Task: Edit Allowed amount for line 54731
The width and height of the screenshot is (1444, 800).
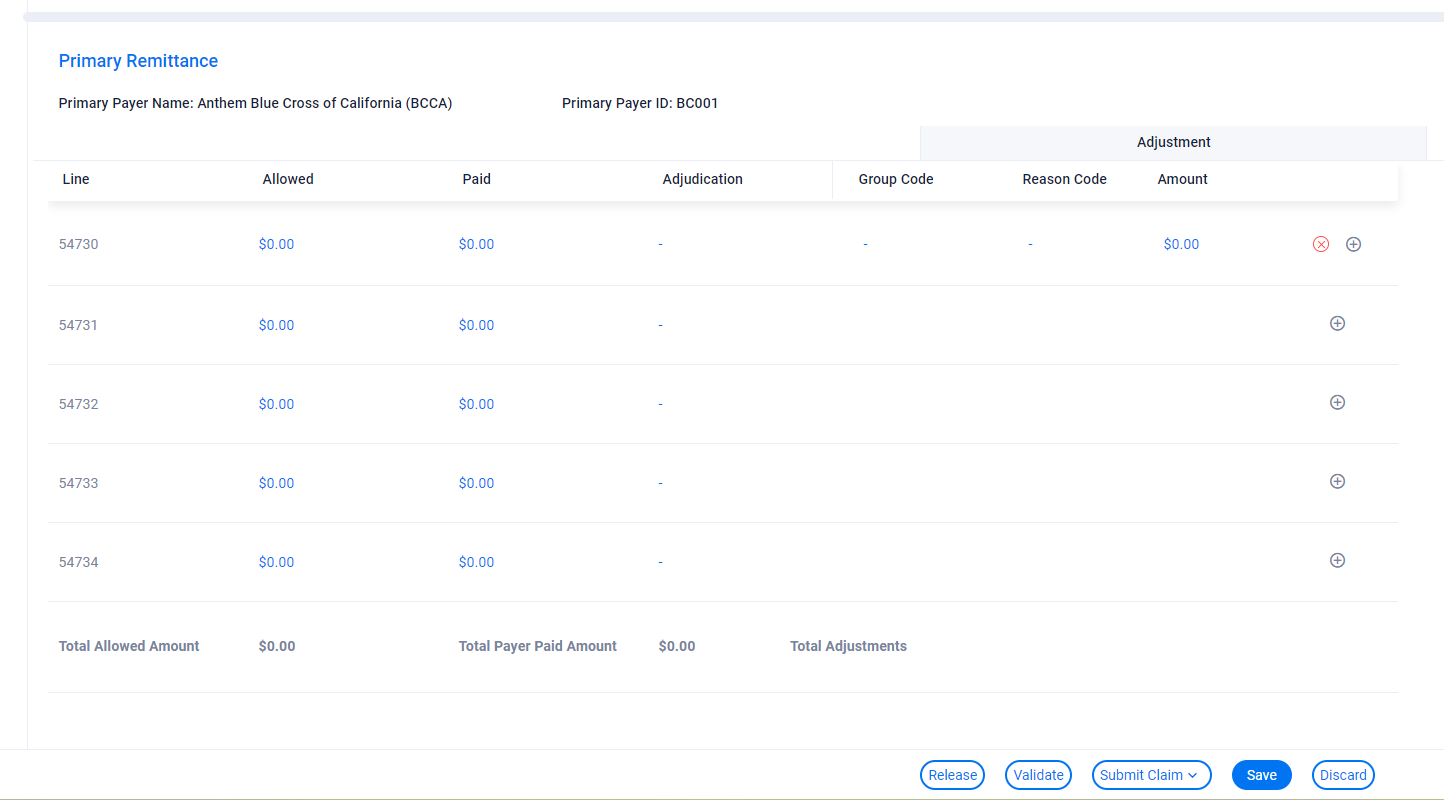Action: (276, 325)
